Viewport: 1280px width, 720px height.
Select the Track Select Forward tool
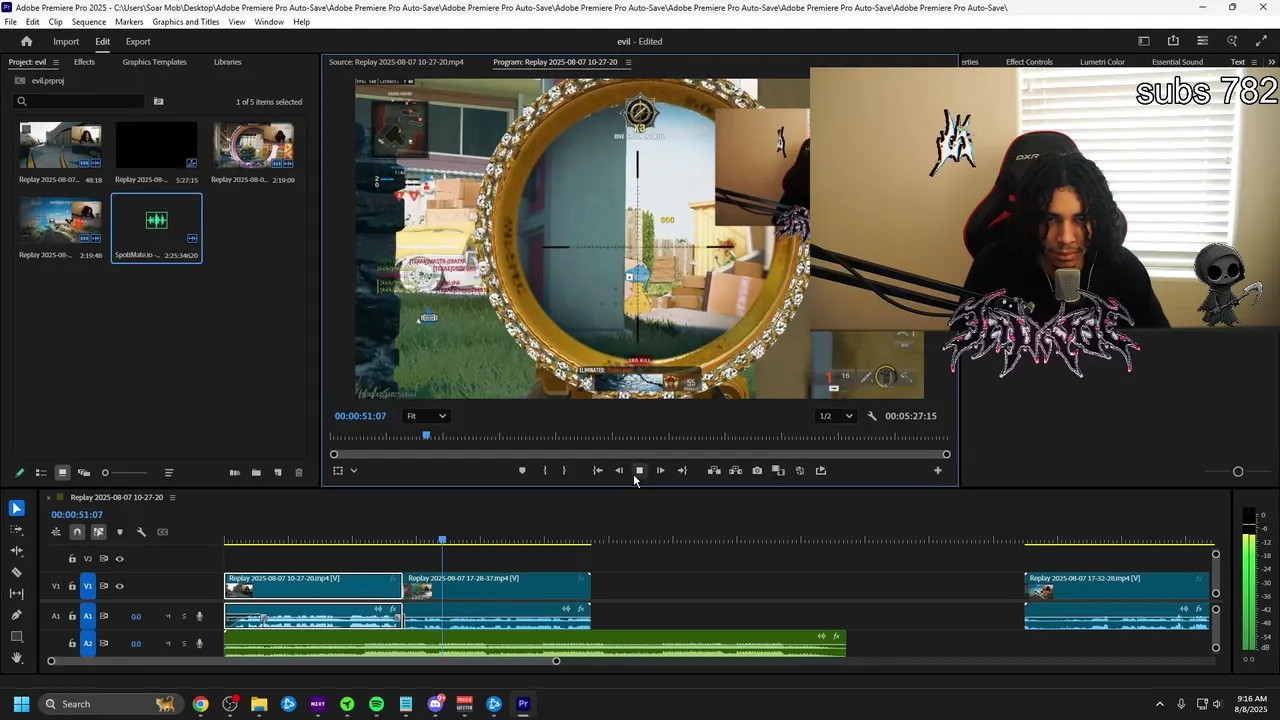17,530
